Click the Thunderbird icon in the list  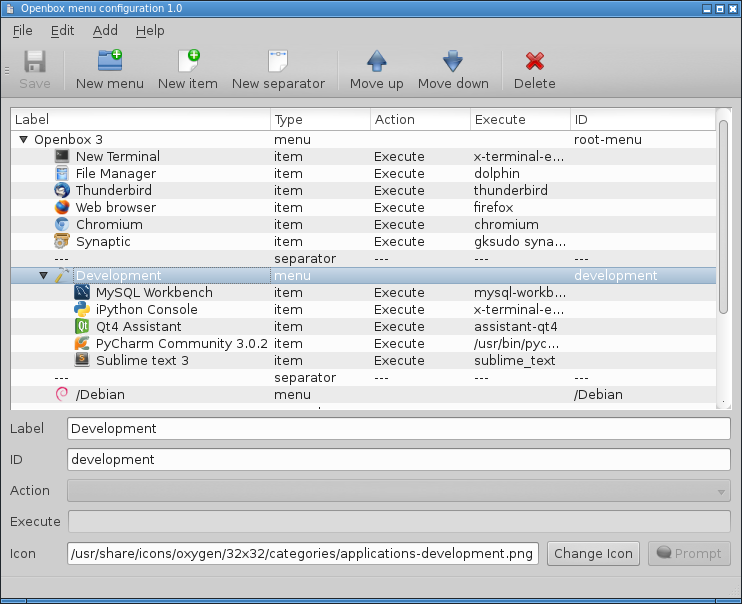coord(62,190)
